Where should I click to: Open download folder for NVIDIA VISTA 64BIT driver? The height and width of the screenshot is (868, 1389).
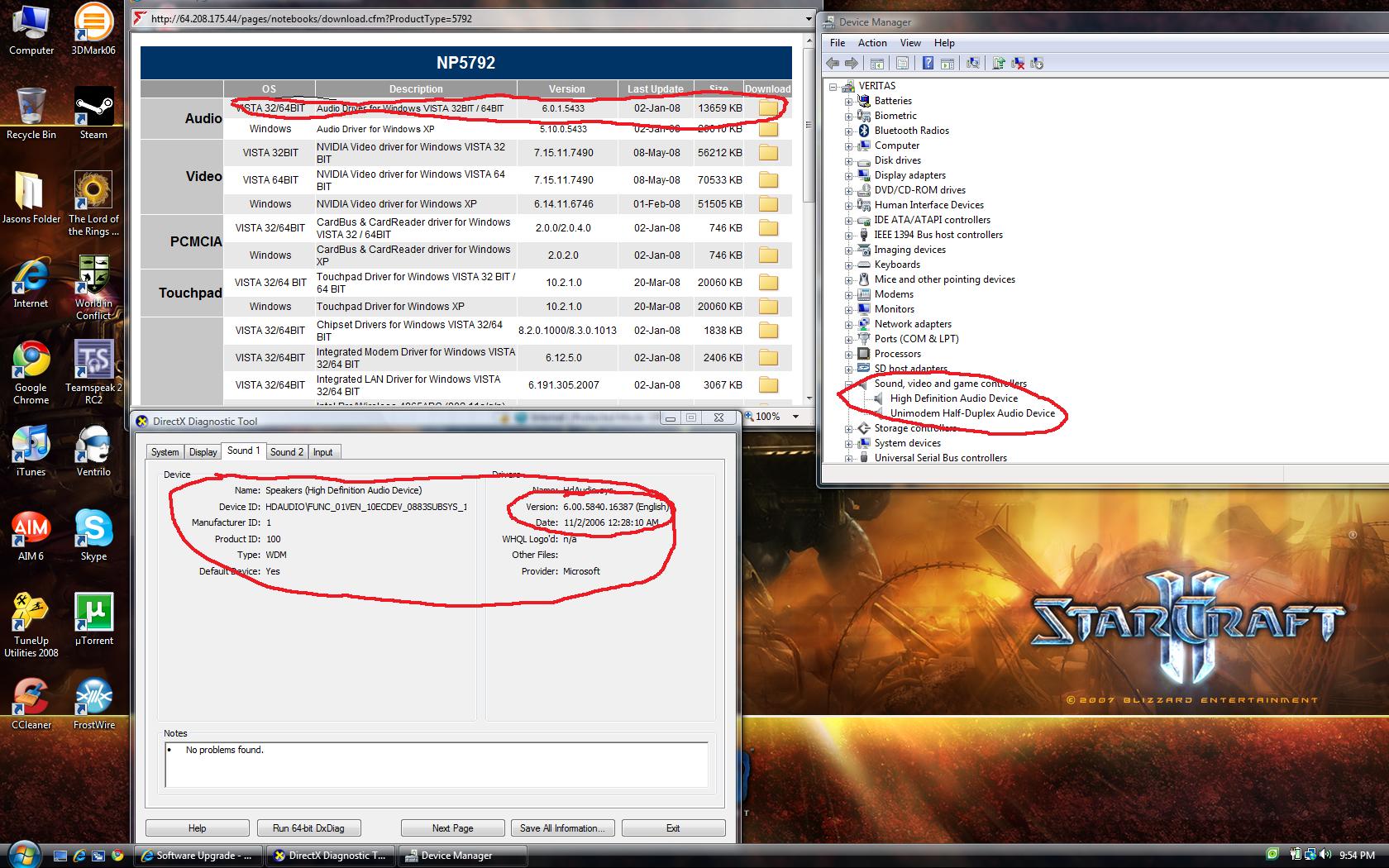pyautogui.click(x=768, y=179)
